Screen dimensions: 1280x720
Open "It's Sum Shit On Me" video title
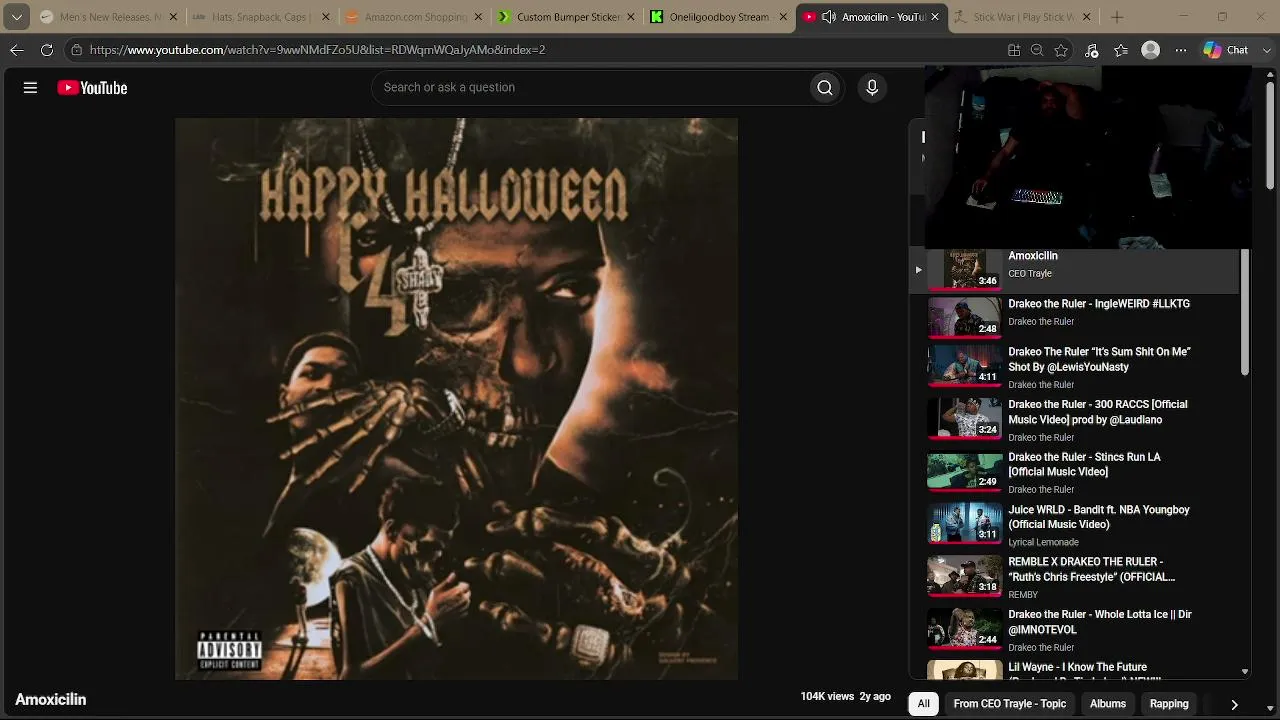coord(1099,359)
